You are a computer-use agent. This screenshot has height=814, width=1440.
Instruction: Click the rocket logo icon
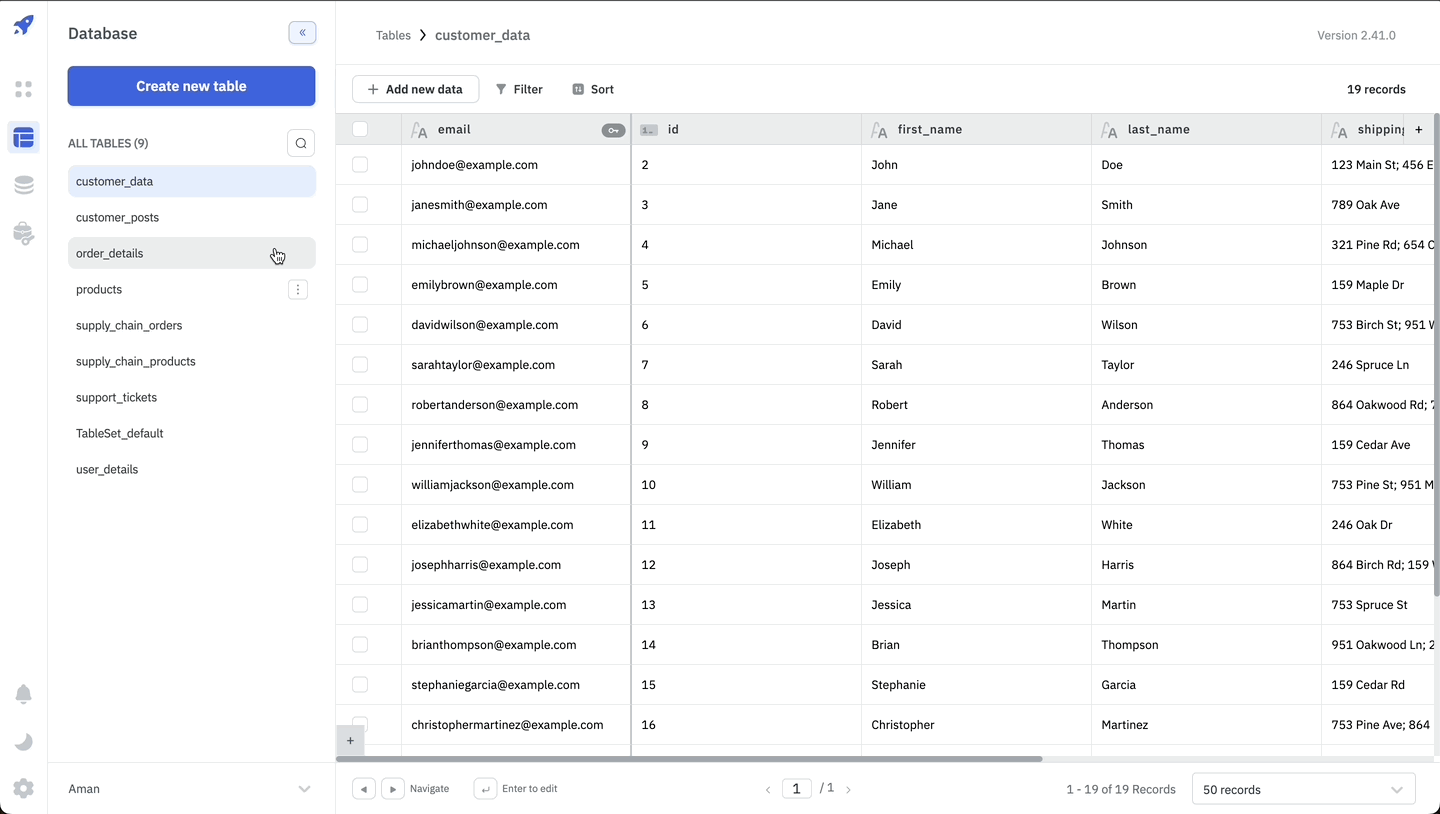(x=24, y=26)
